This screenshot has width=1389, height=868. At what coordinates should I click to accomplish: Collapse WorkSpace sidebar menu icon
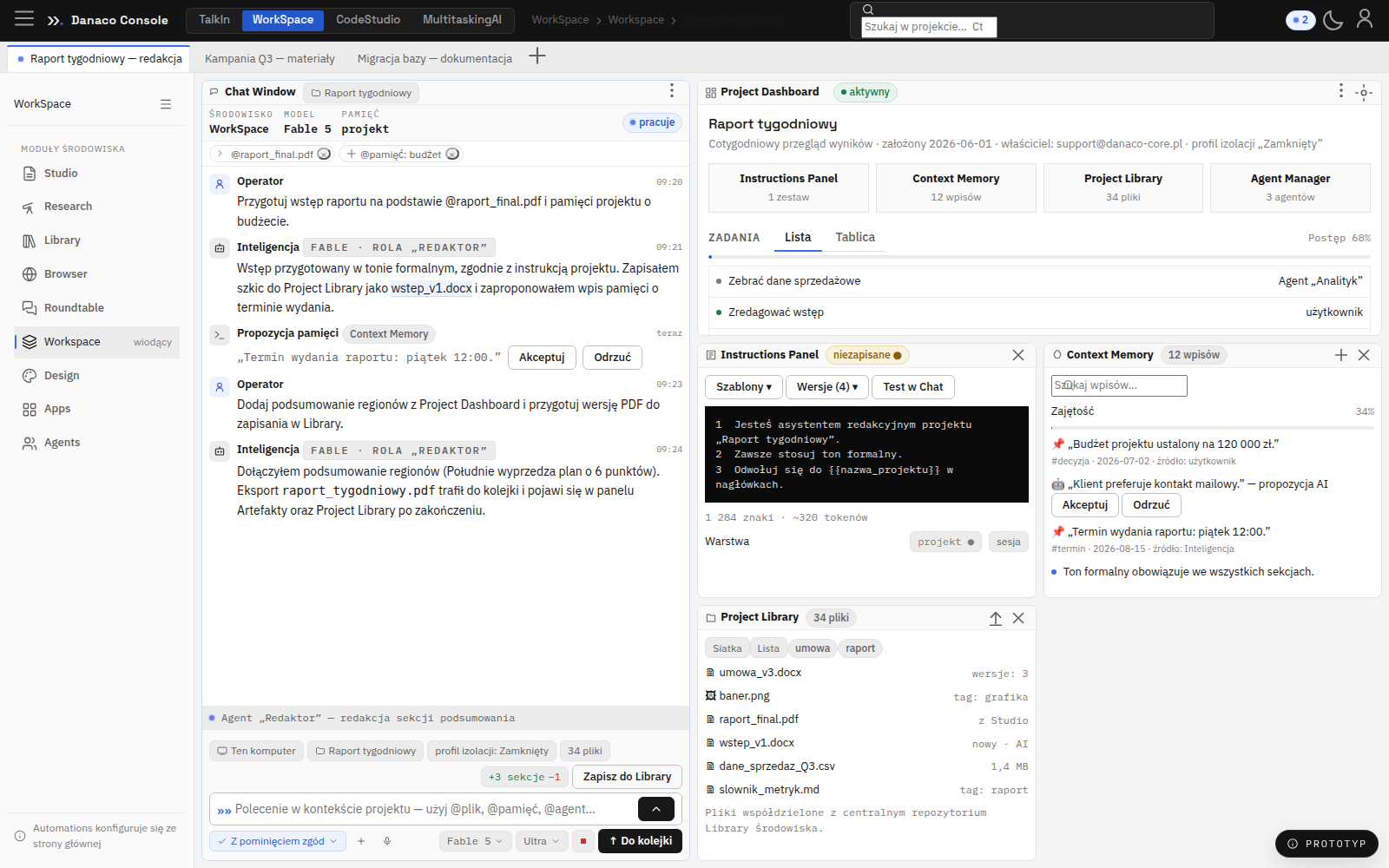[x=166, y=104]
